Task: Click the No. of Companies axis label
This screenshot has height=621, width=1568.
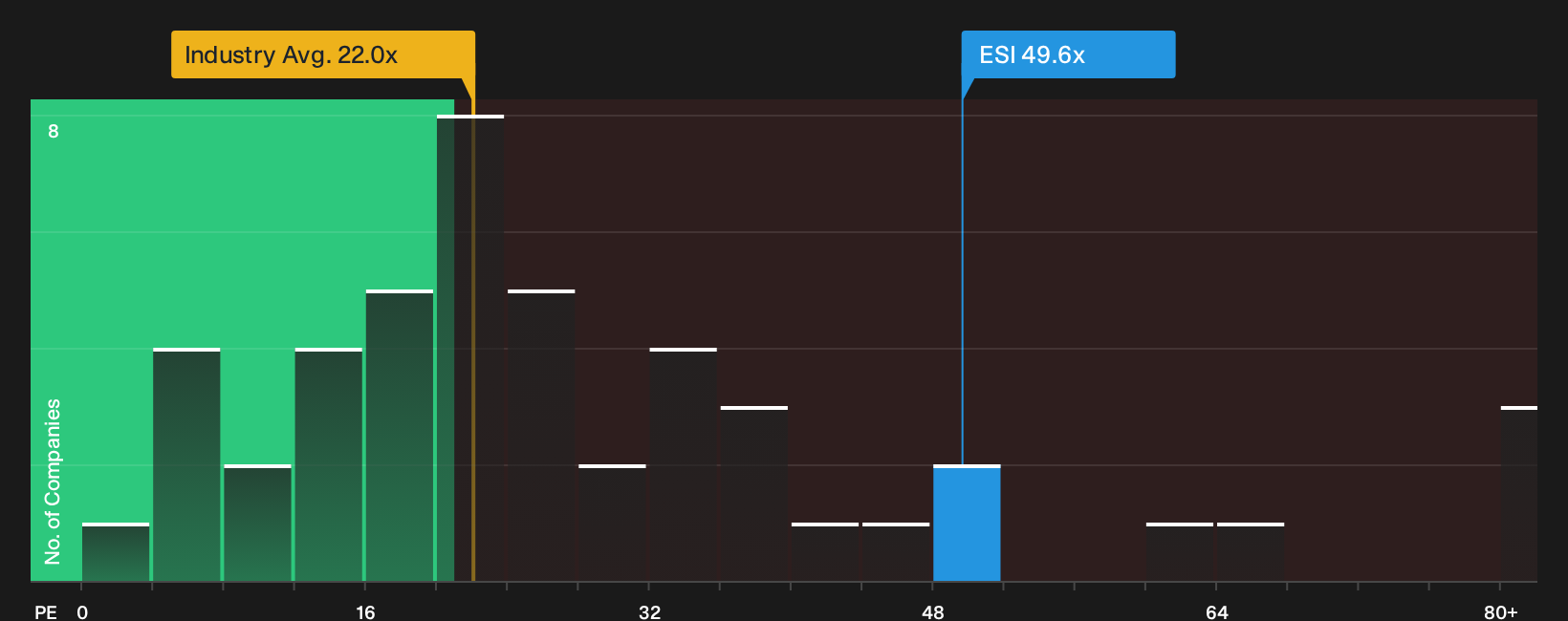Action: (x=53, y=481)
